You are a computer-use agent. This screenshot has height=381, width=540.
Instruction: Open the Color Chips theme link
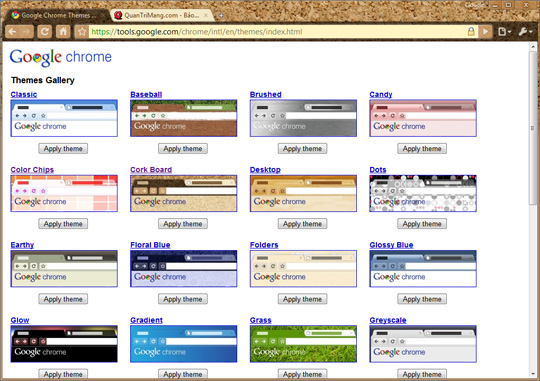point(32,170)
